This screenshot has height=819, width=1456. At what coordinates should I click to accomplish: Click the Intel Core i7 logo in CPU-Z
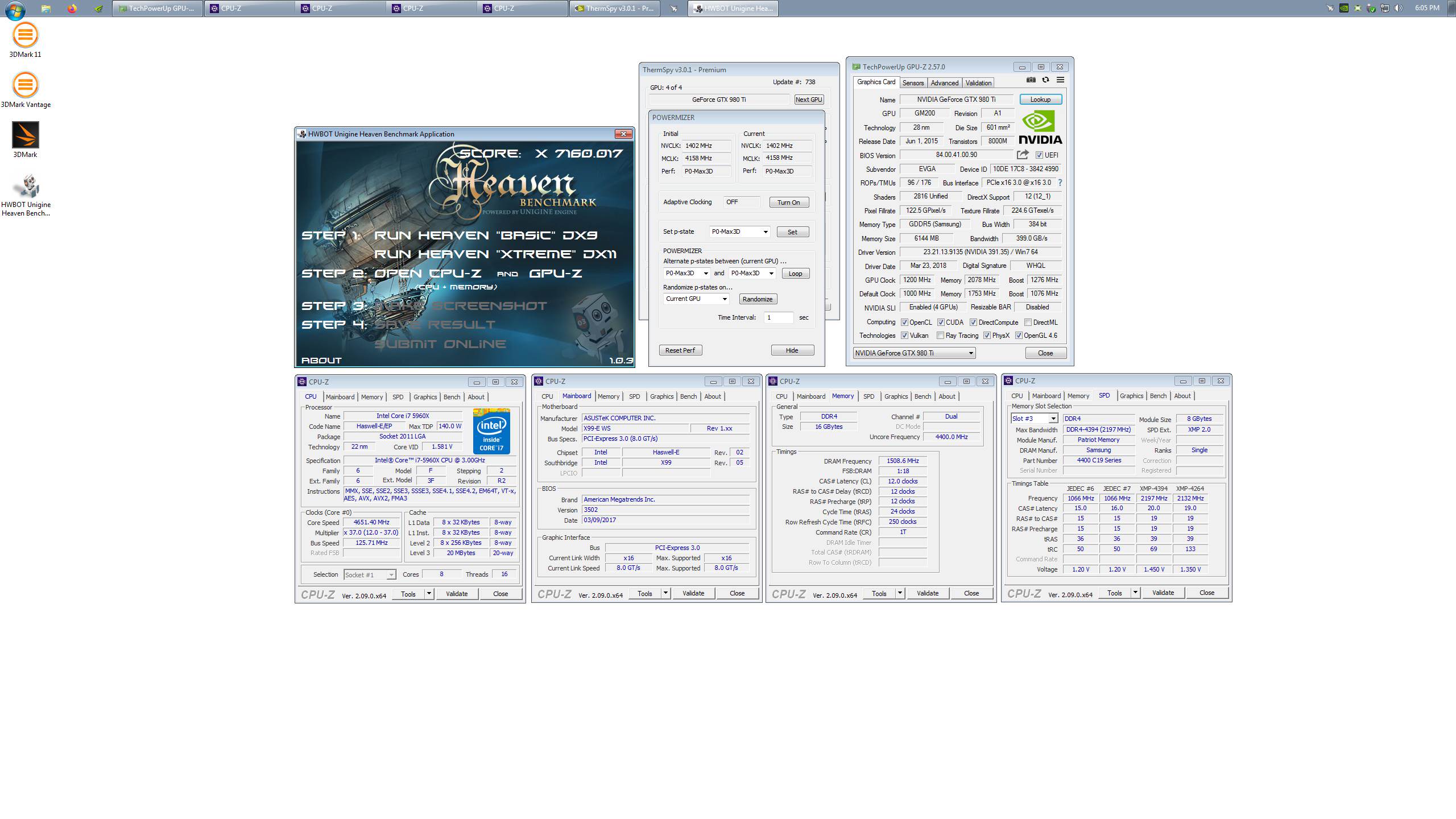(491, 431)
